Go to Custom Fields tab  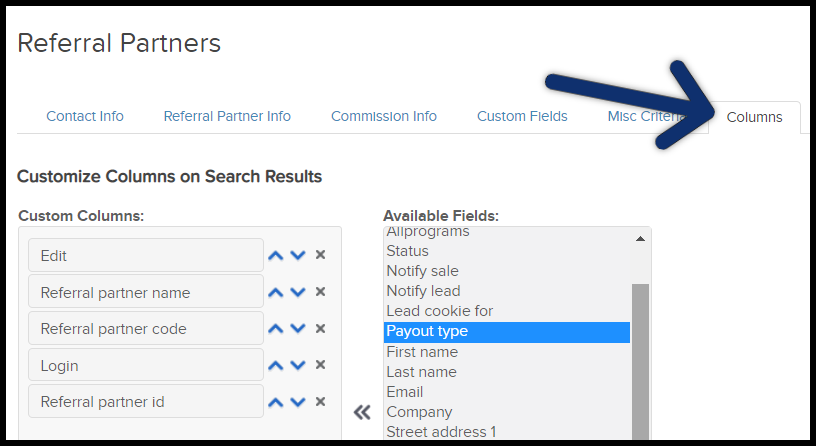[522, 116]
